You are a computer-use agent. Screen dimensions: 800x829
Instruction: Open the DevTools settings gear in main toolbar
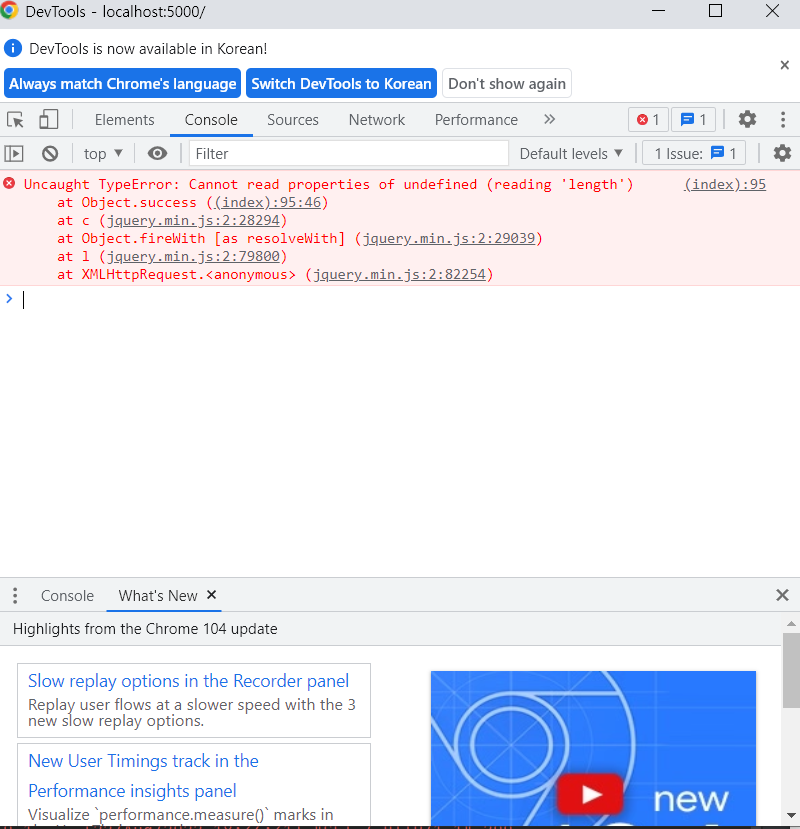click(x=747, y=120)
